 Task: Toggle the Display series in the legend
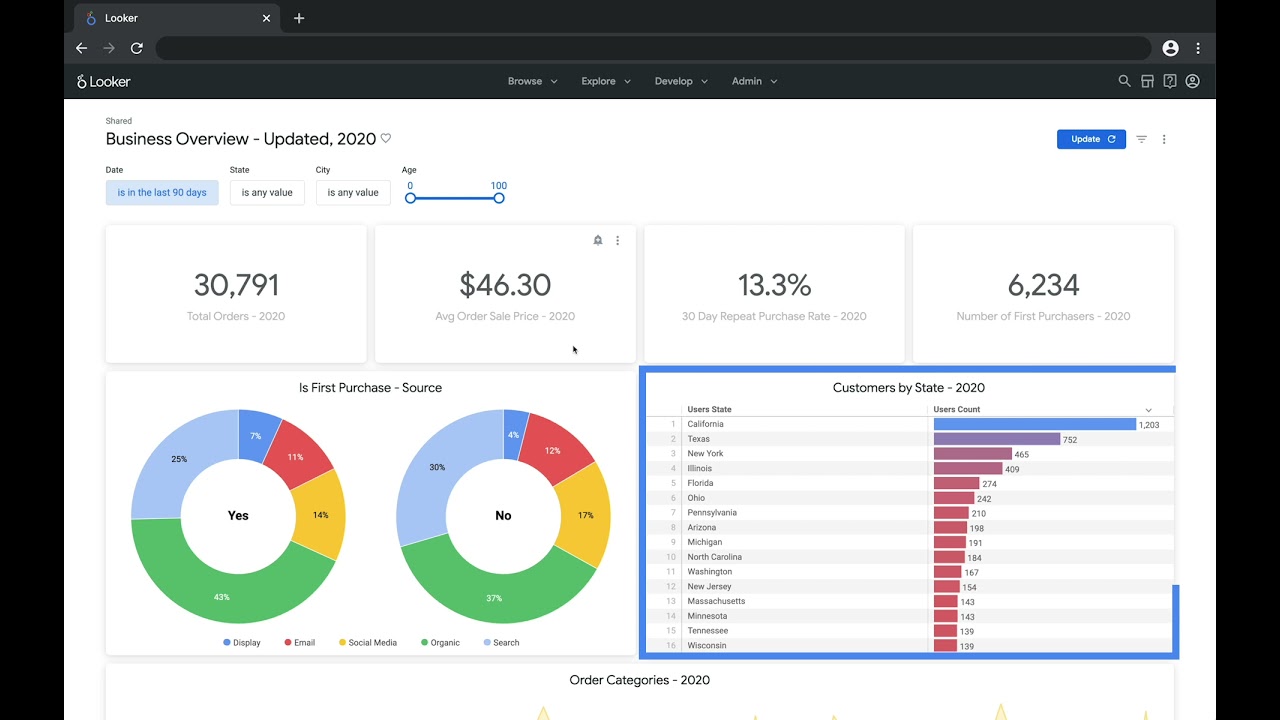tap(242, 642)
